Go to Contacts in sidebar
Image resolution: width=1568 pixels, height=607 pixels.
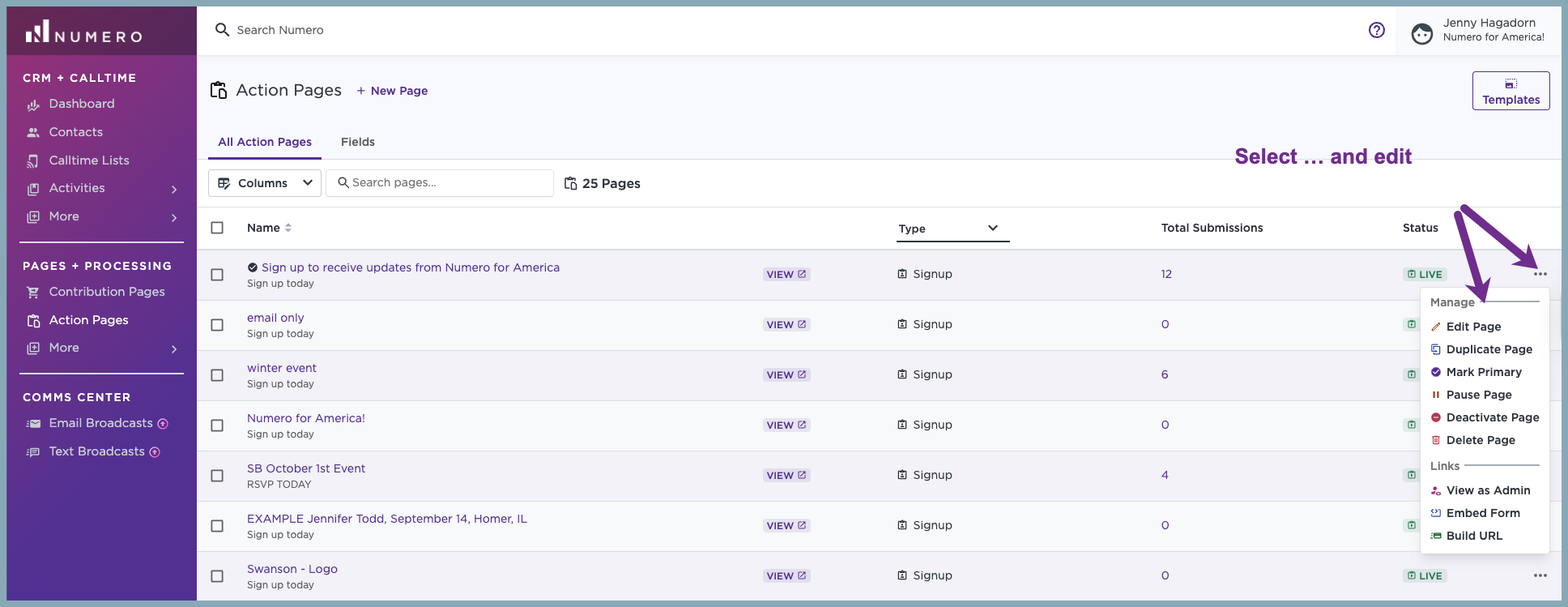point(75,132)
